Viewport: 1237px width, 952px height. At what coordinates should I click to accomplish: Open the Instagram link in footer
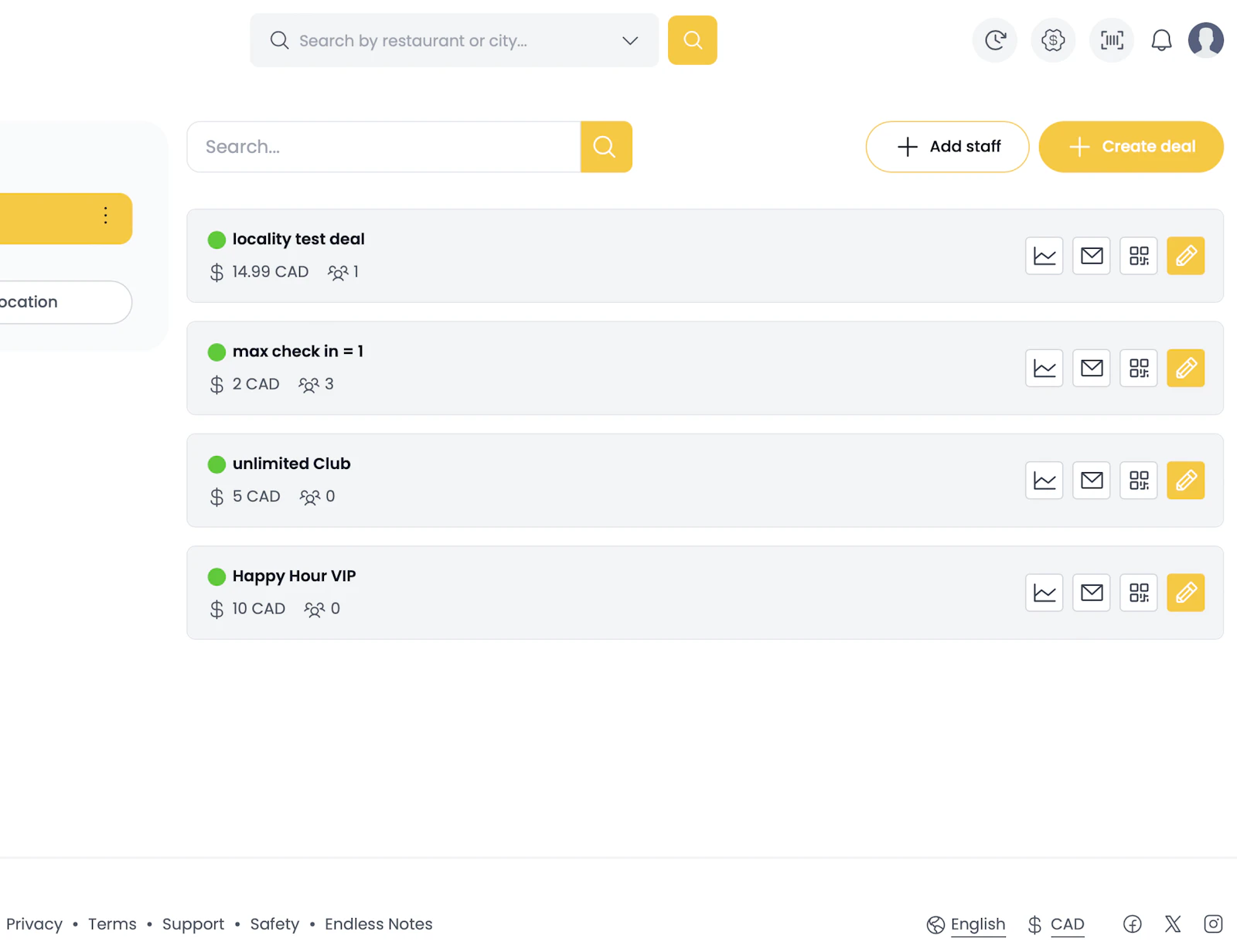pyautogui.click(x=1213, y=924)
